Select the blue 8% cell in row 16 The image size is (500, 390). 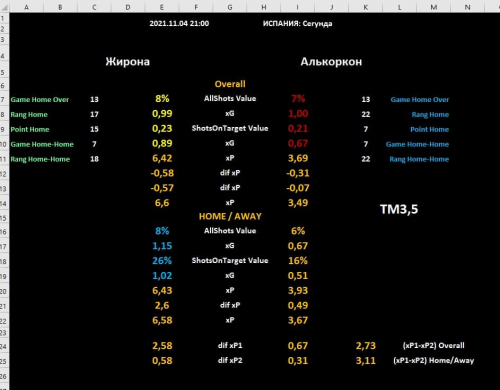click(x=162, y=231)
